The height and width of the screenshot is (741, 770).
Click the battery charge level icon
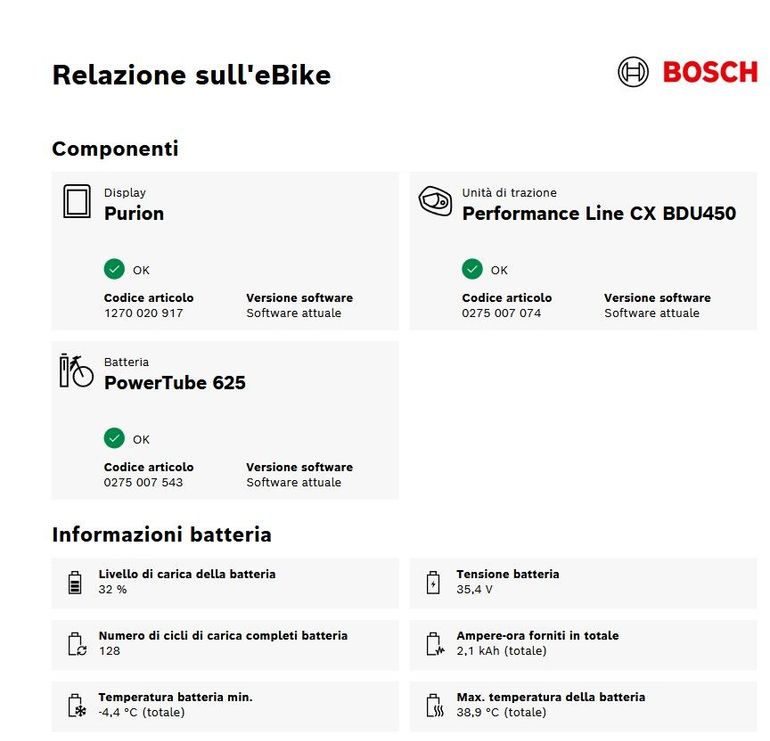(75, 582)
